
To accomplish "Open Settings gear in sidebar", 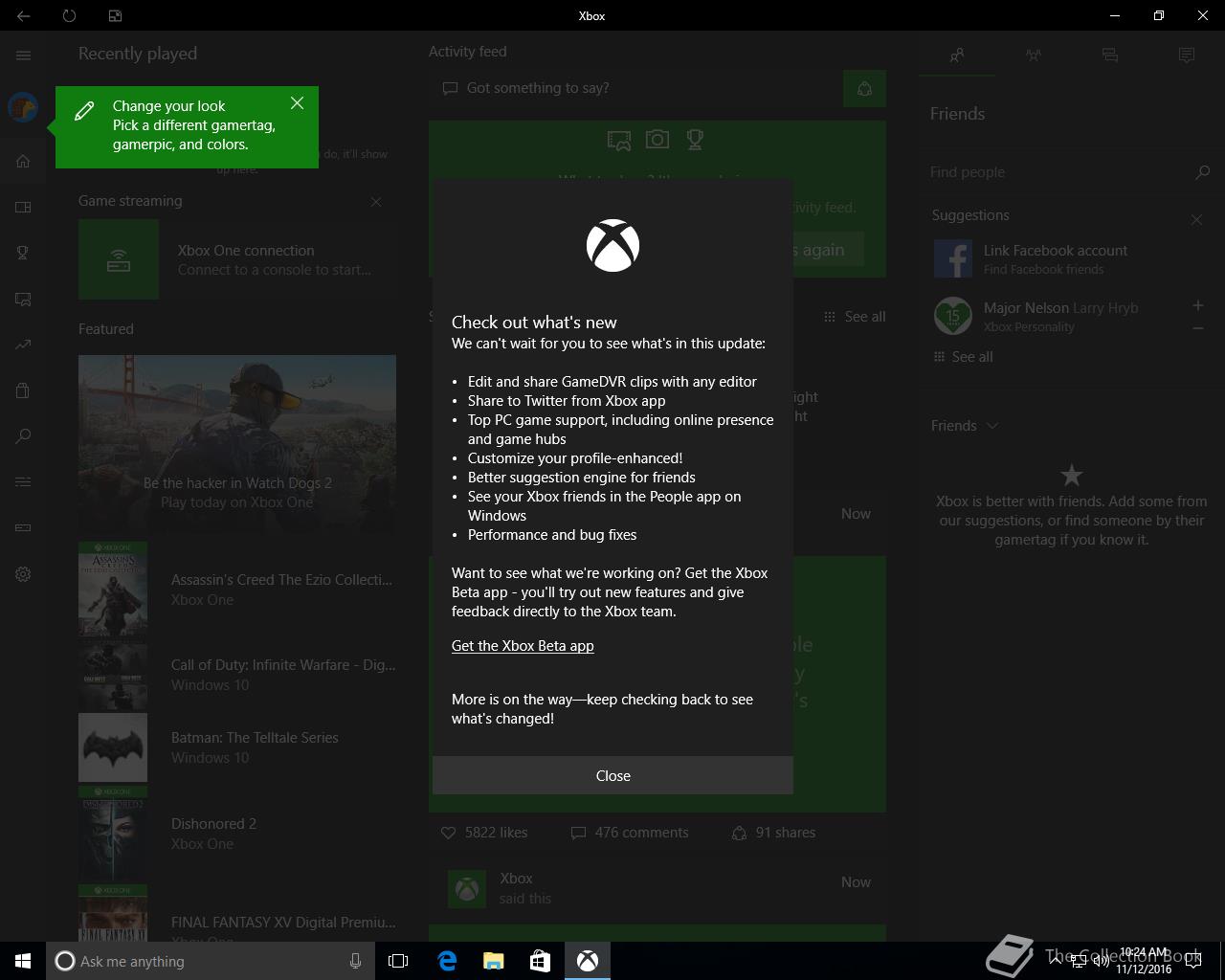I will pos(23,574).
